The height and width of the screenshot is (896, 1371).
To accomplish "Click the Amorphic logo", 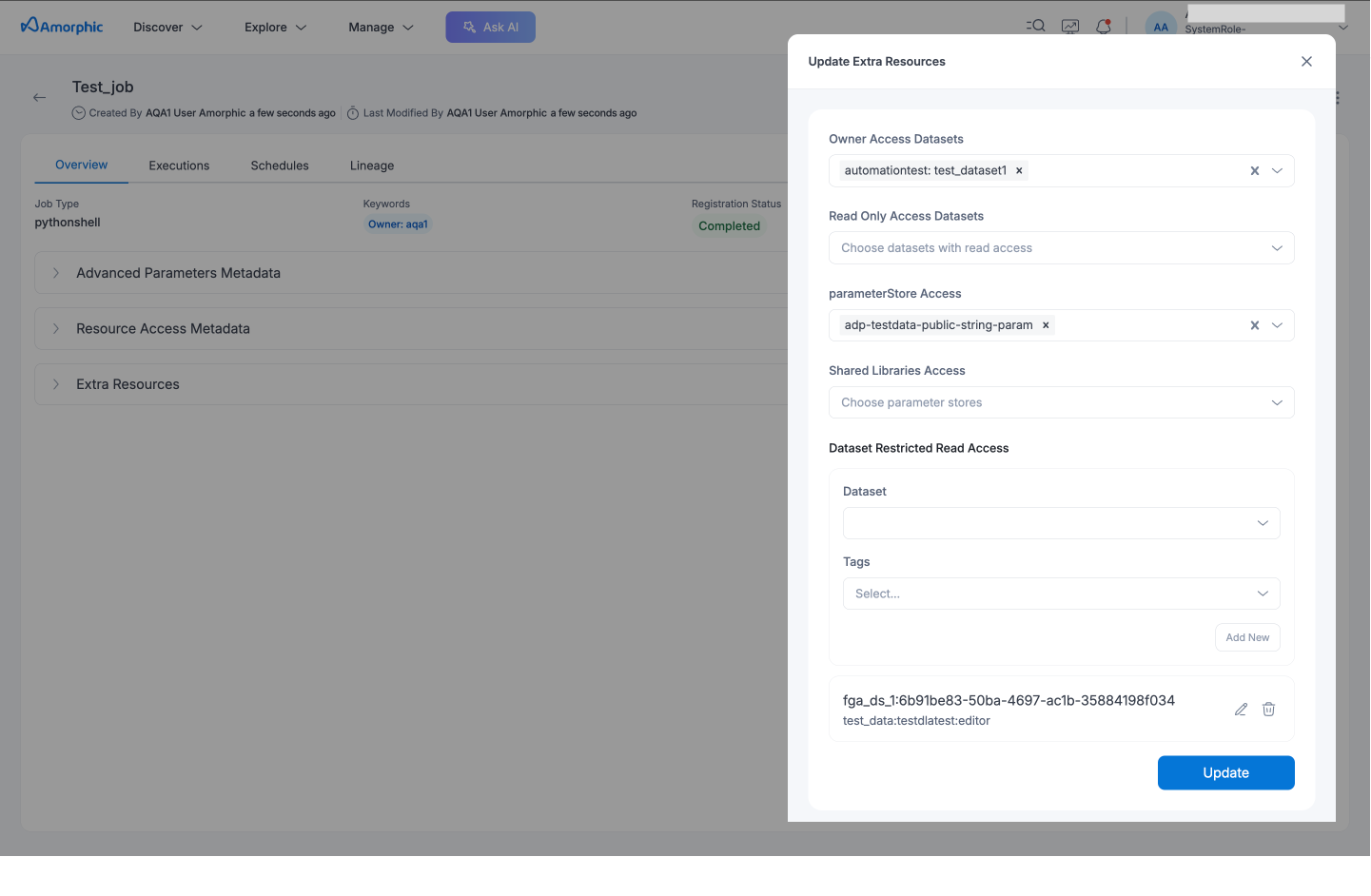I will (62, 27).
